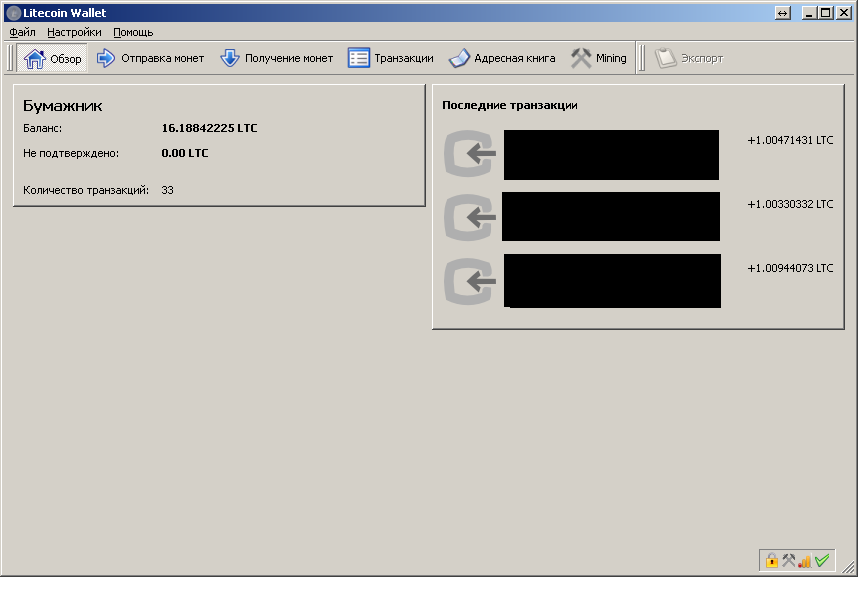Select the +1.00471431 LTC transaction

coord(789,140)
